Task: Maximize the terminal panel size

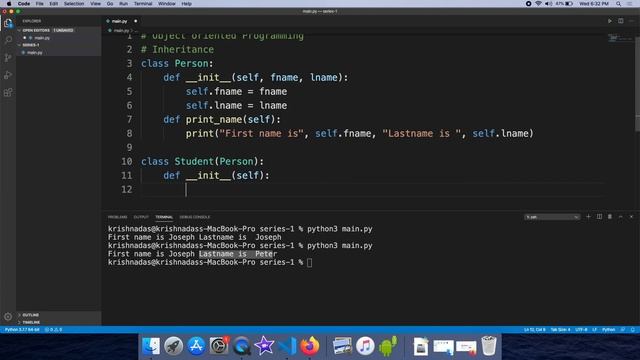Action: click(620, 217)
